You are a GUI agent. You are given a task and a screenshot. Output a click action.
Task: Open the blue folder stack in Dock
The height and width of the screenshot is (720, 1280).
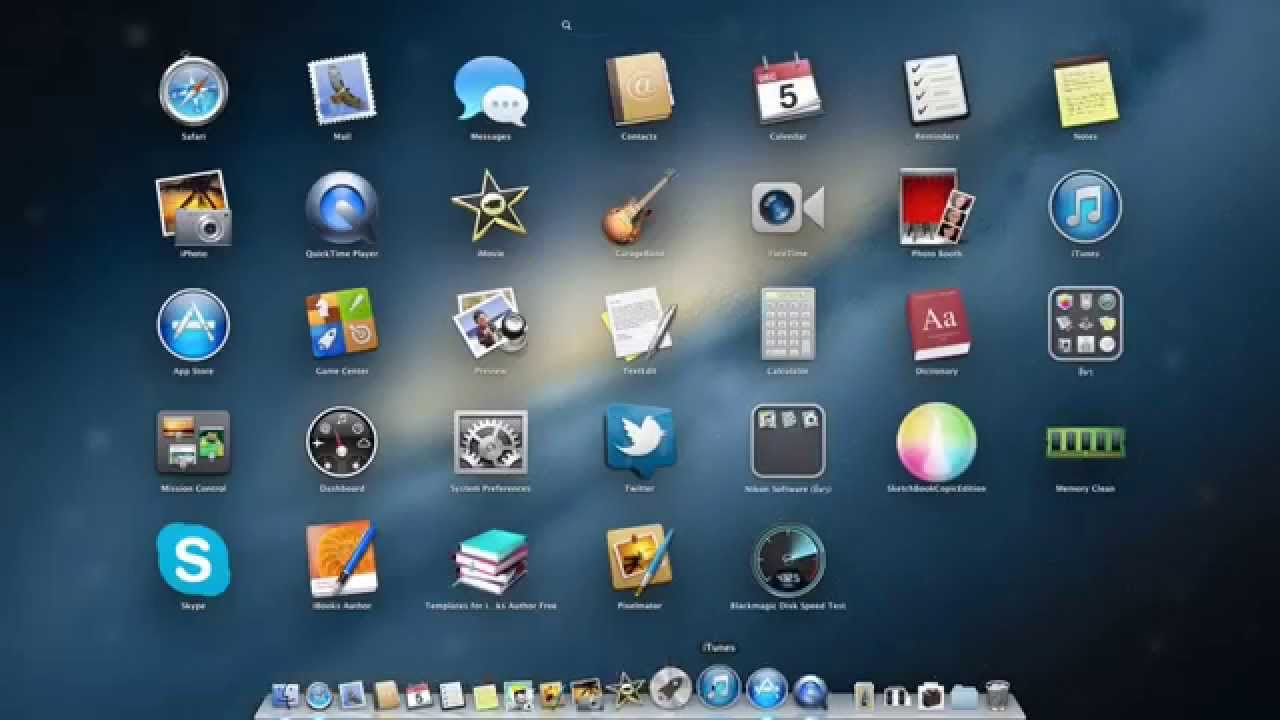tap(964, 695)
